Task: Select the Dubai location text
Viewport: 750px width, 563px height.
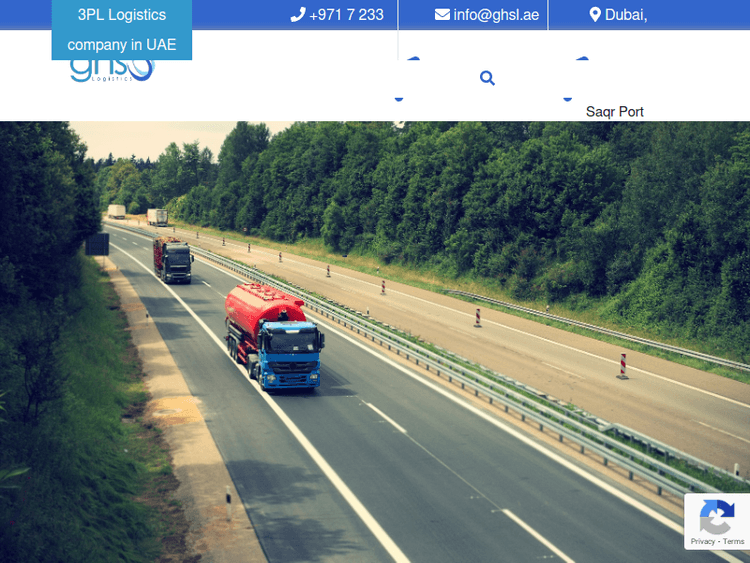Action: click(626, 15)
